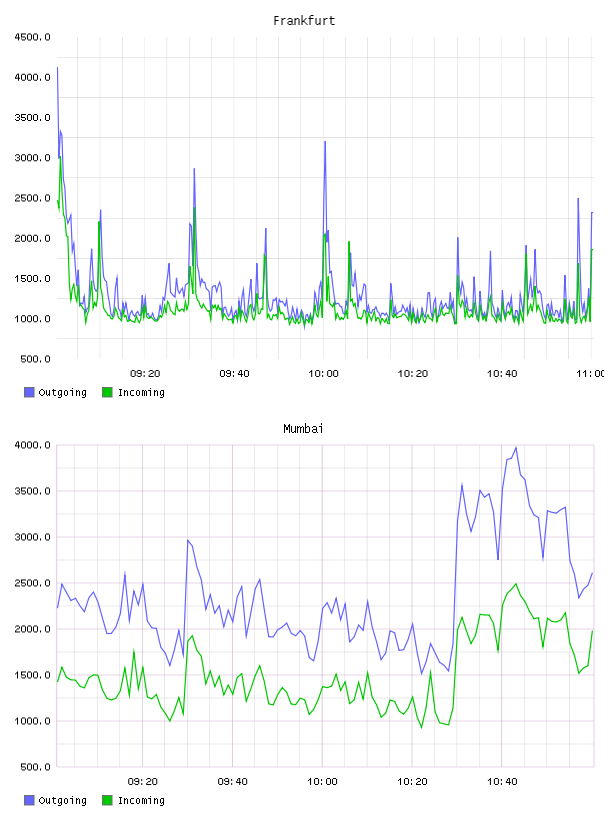
Task: Click the 3500.0 label on Mumbai y-axis
Action: point(32,491)
